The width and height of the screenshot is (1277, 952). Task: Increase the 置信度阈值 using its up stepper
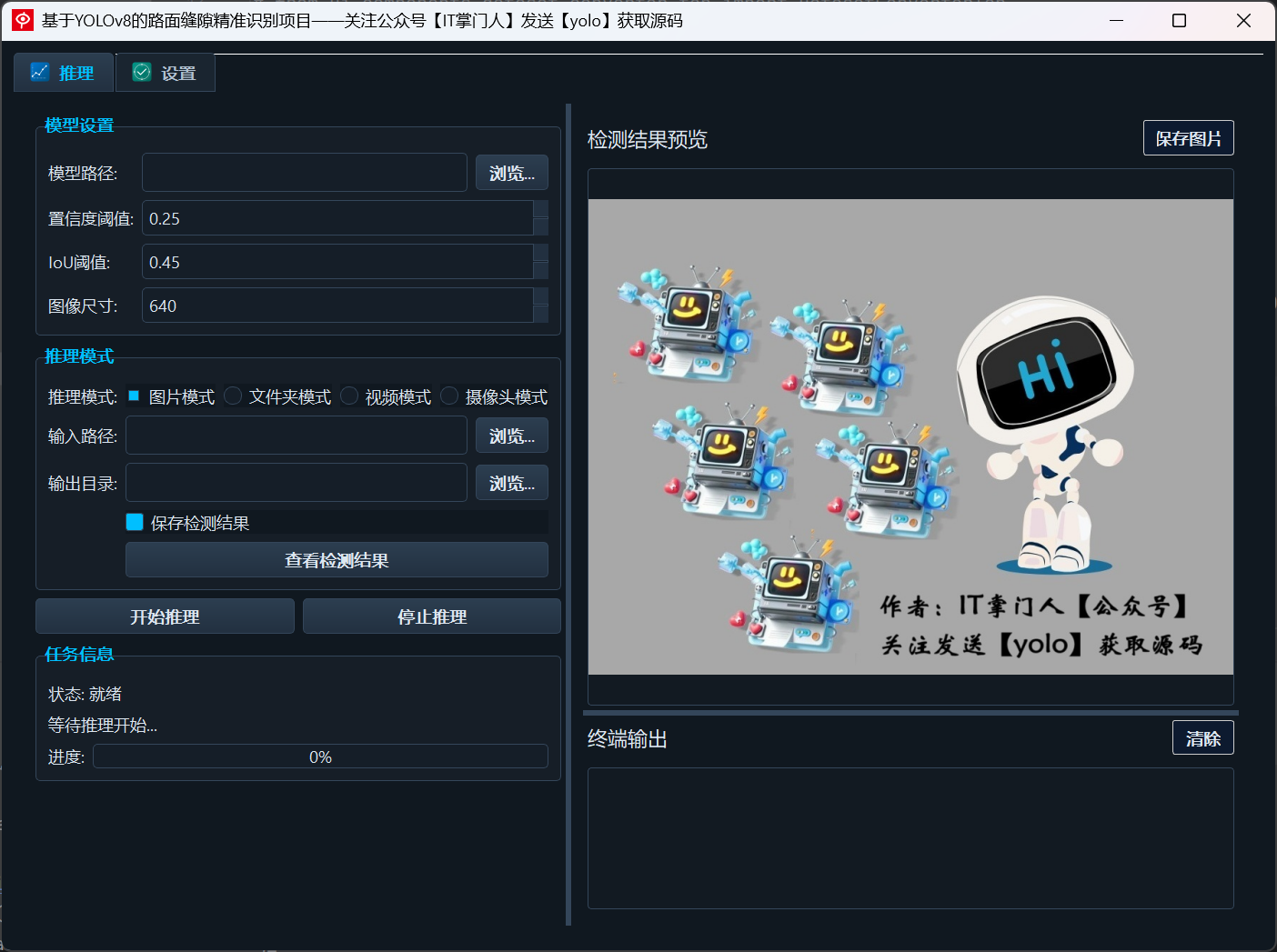click(541, 210)
